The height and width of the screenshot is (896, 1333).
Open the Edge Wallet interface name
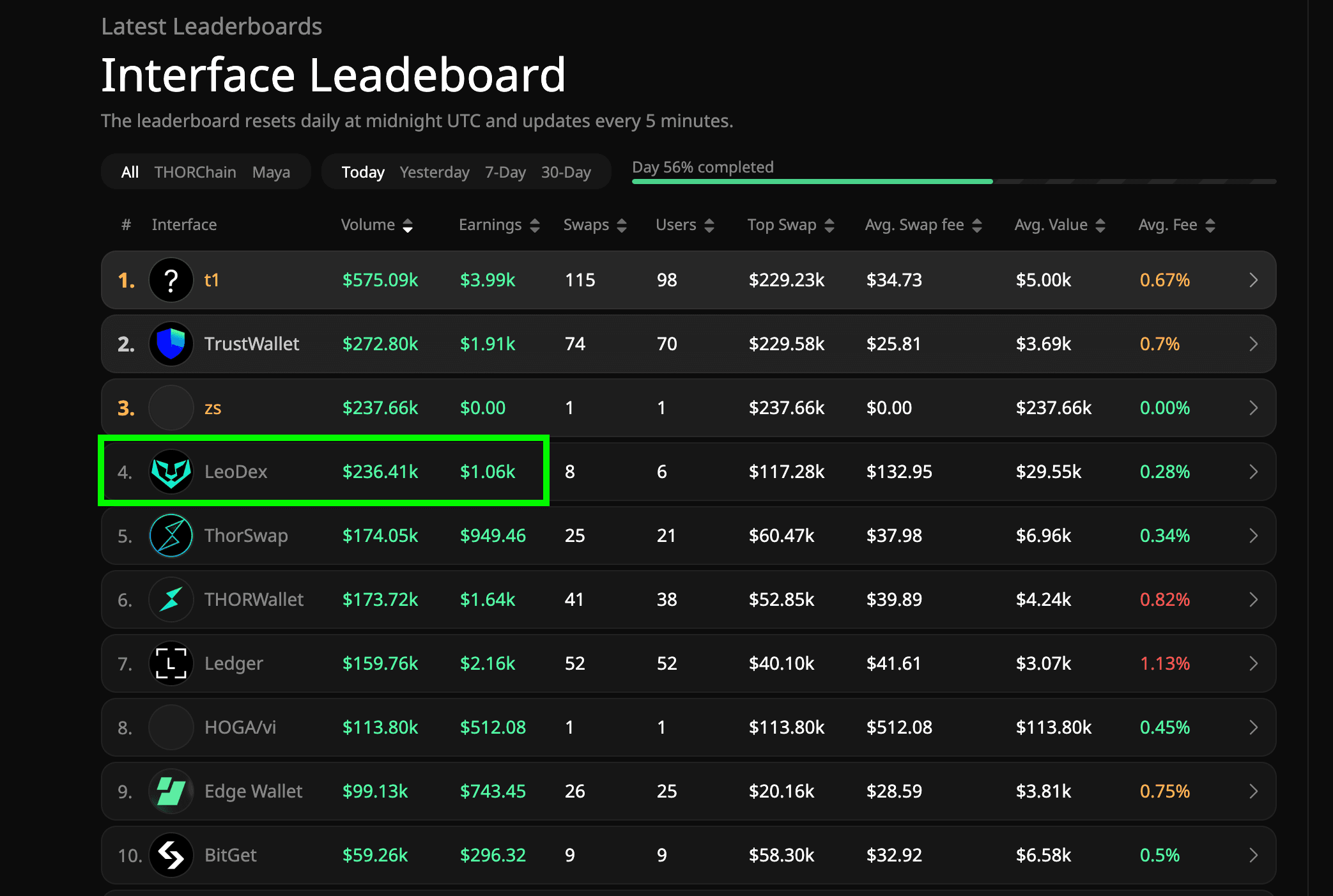pos(253,791)
